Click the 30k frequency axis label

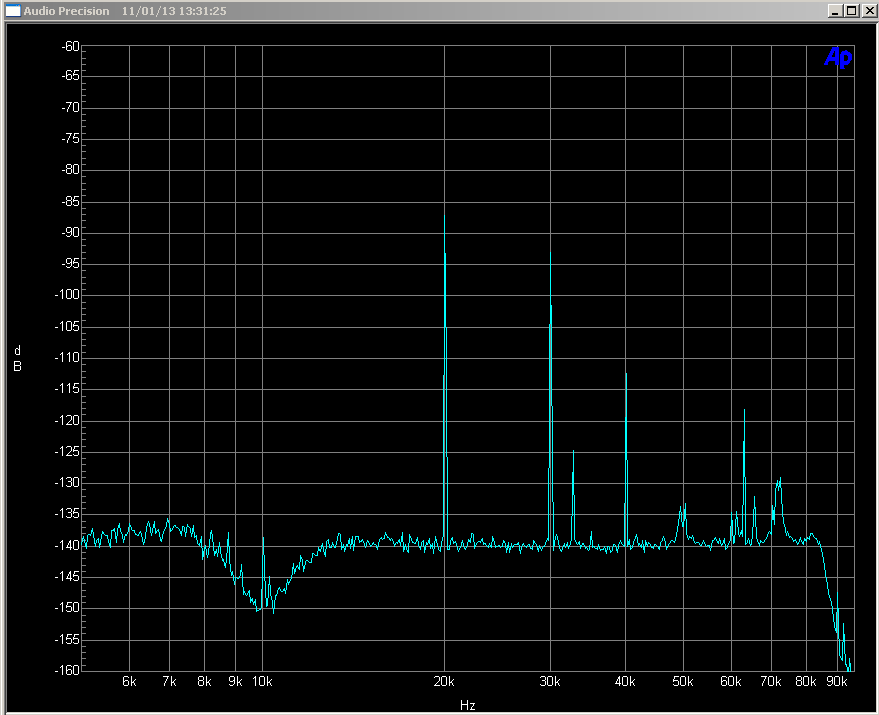pyautogui.click(x=550, y=681)
